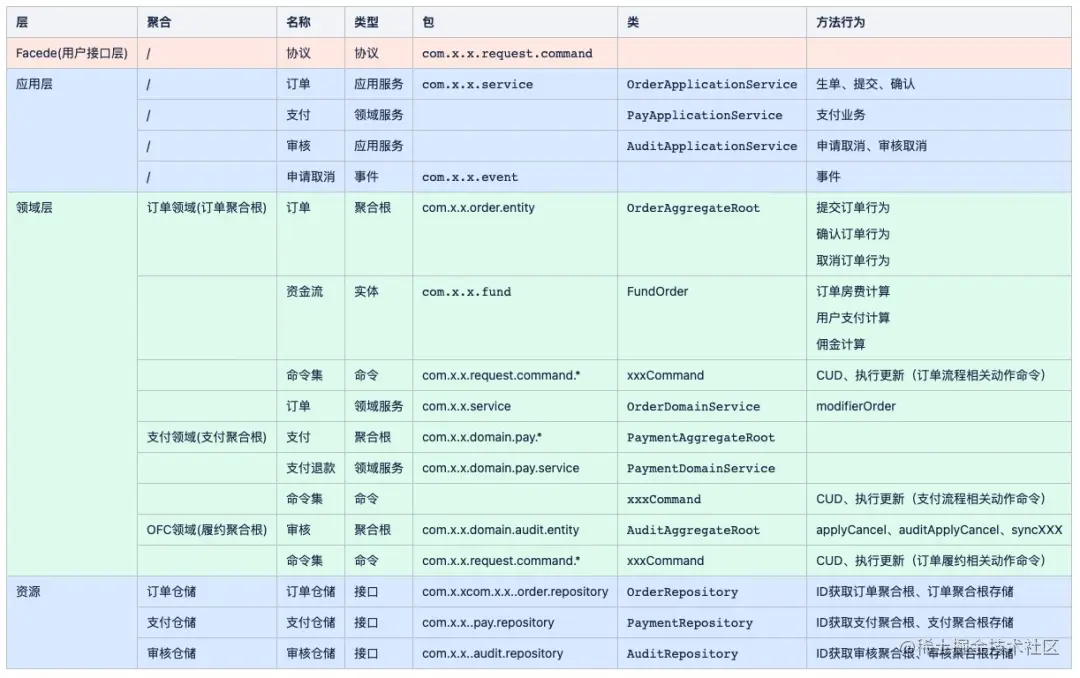This screenshot has height=678, width=1080.
Task: Select com.x.x.domain.pay.* package cell
Action: click(x=515, y=437)
